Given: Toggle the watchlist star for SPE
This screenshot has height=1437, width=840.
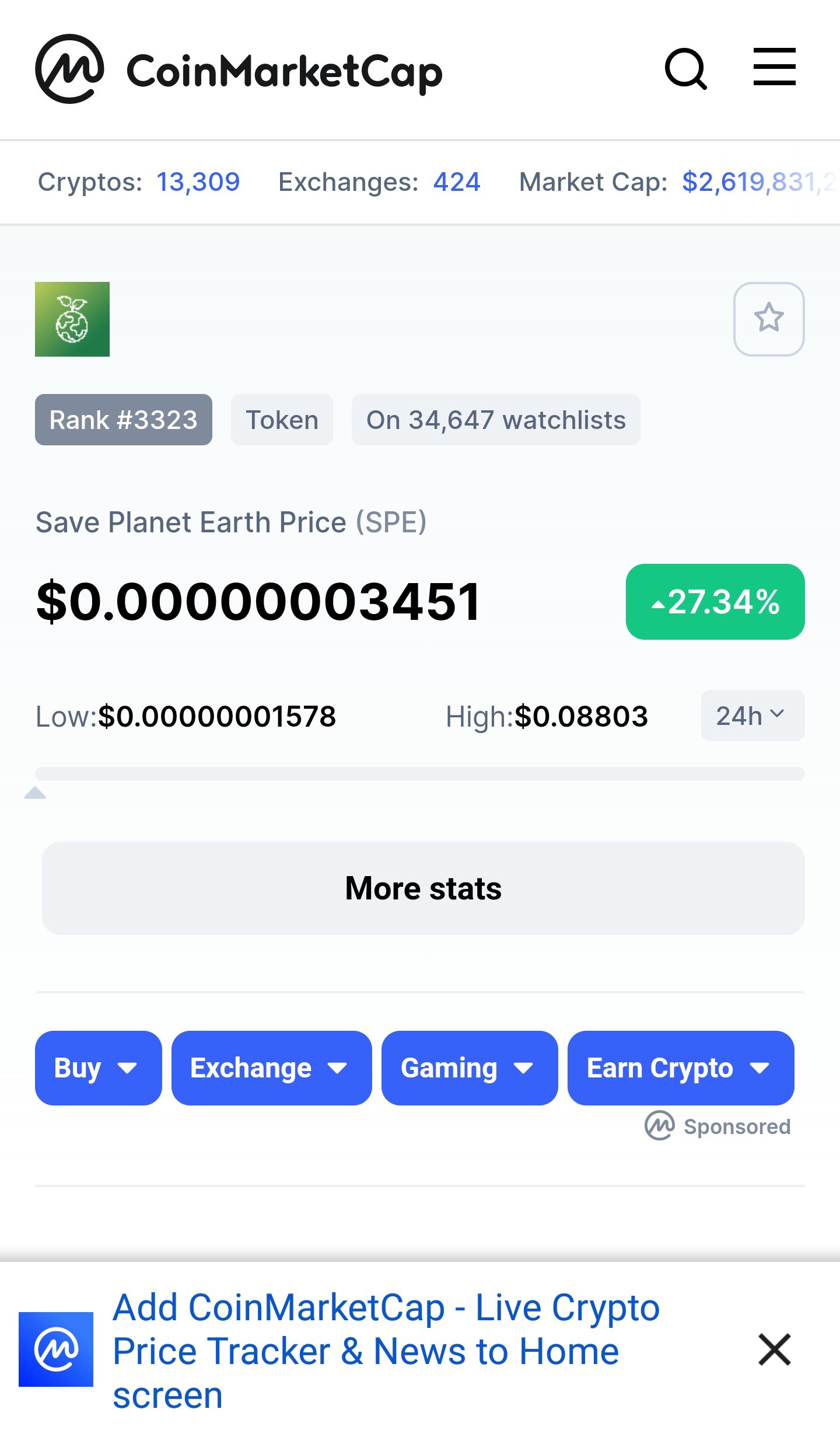Looking at the screenshot, I should 769,319.
